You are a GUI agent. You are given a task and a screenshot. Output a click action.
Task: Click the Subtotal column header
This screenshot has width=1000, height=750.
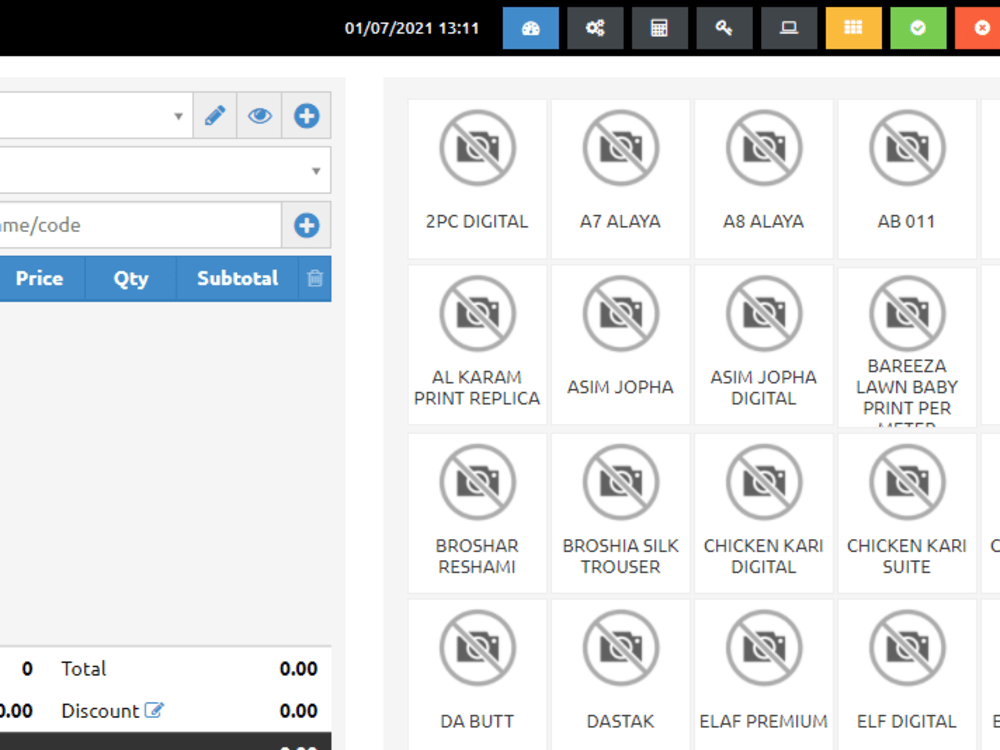(237, 278)
